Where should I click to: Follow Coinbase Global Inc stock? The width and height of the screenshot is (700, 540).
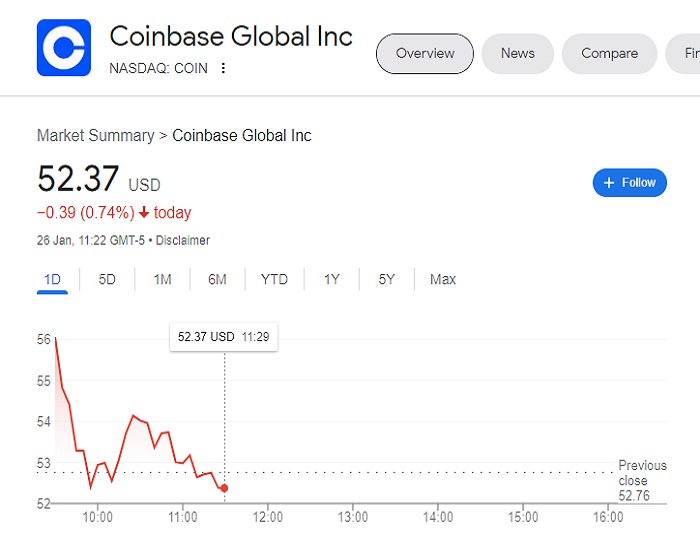629,183
